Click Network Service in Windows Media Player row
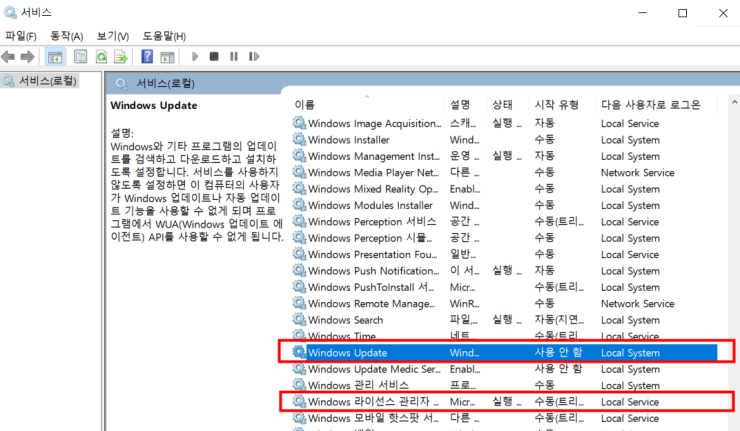The image size is (740, 431). click(638, 173)
